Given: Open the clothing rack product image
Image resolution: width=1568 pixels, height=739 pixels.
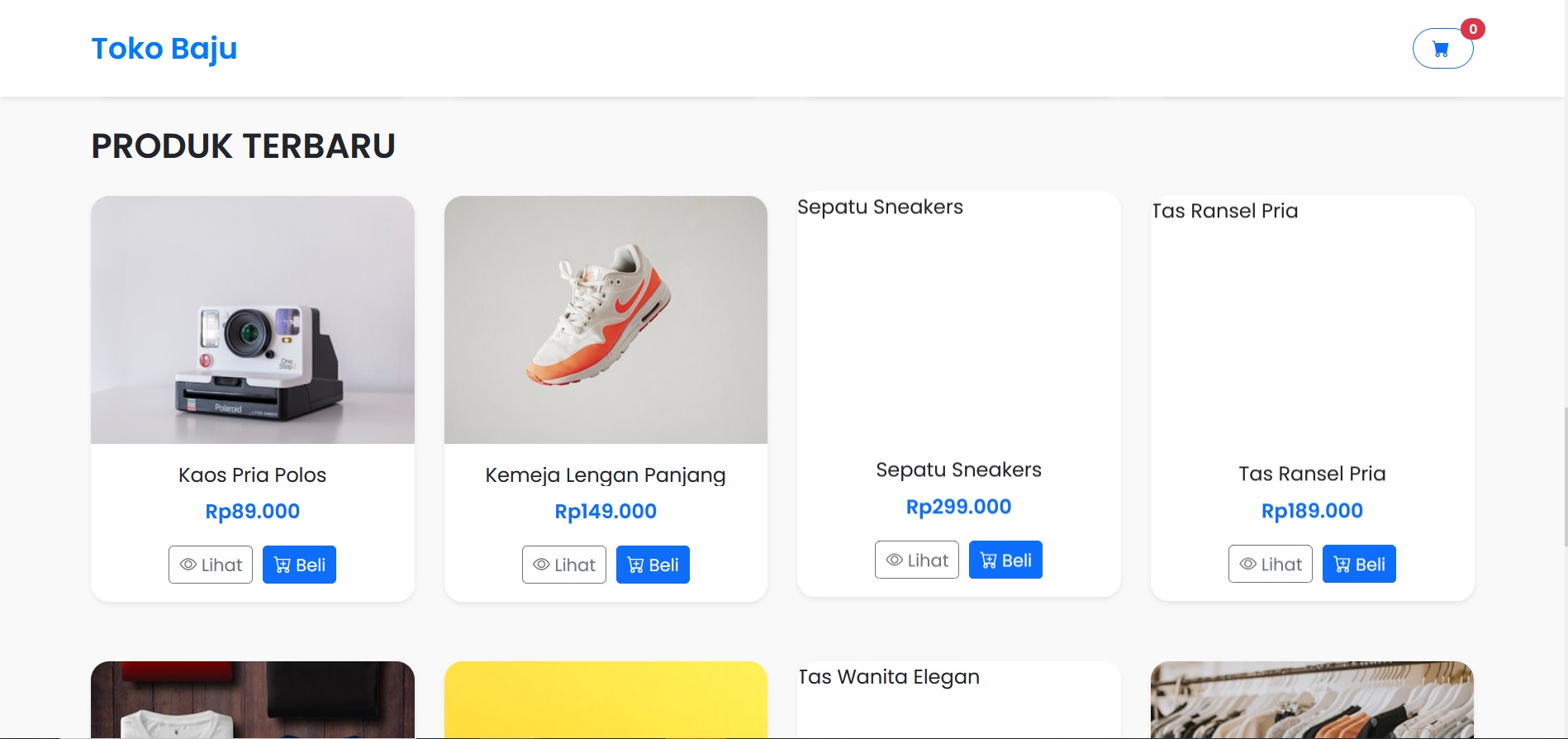Looking at the screenshot, I should 1312,699.
